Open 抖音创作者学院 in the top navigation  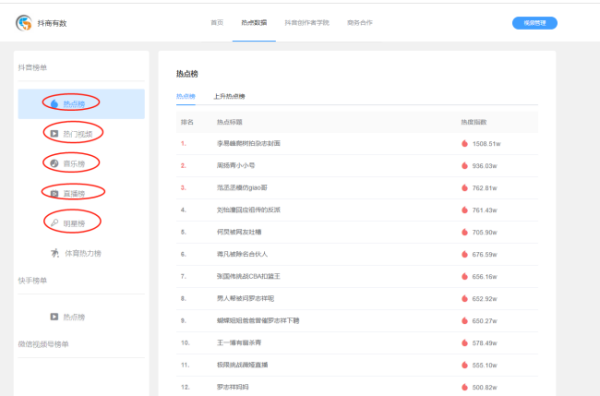[x=307, y=23]
